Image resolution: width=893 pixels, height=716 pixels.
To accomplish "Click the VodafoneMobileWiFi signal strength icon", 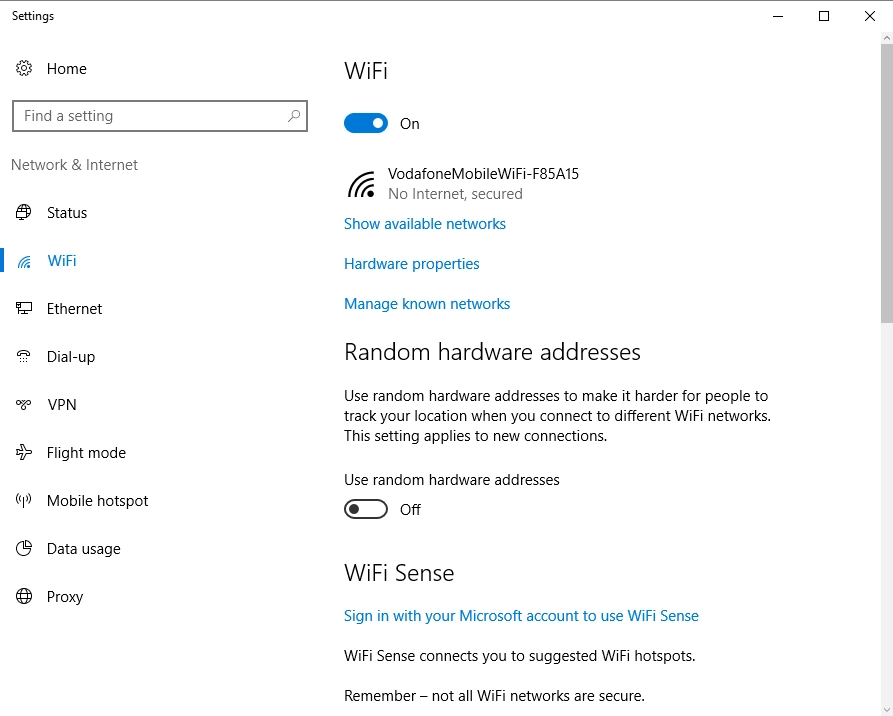I will 359,184.
